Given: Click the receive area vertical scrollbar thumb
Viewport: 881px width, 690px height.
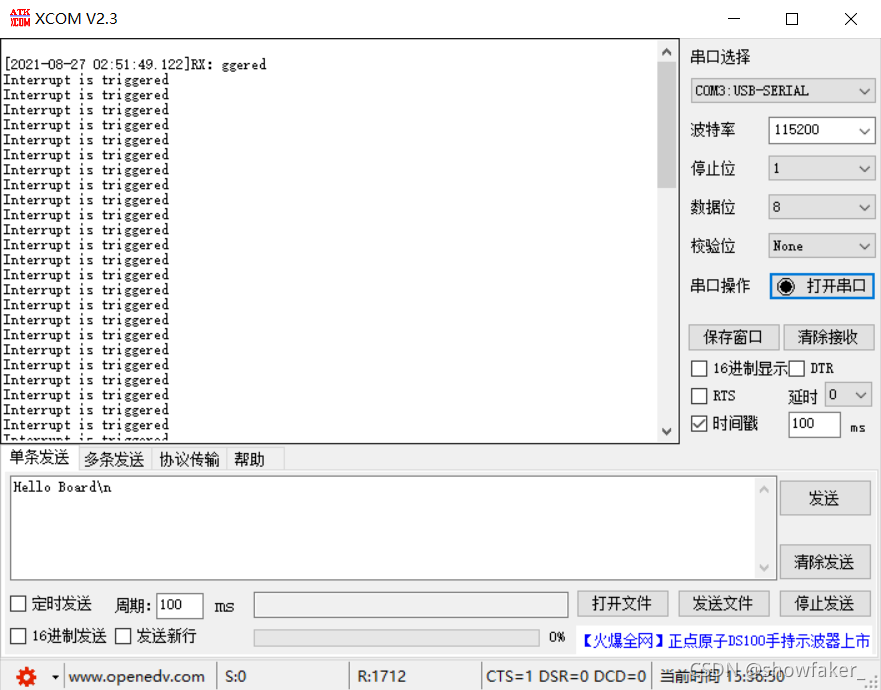Looking at the screenshot, I should pyautogui.click(x=666, y=125).
